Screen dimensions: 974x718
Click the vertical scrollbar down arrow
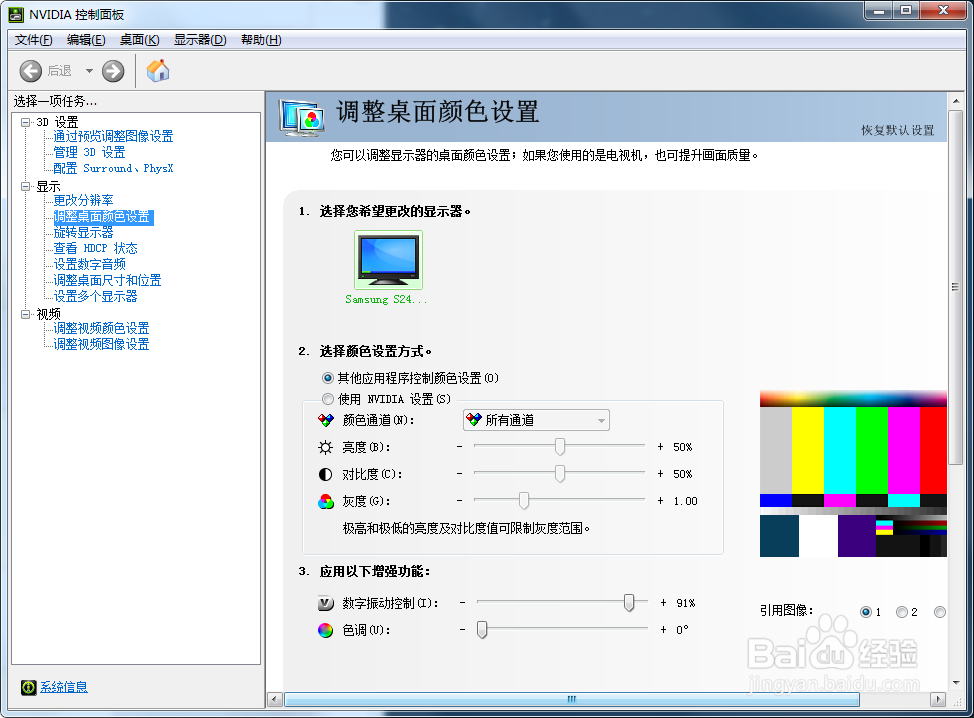956,683
